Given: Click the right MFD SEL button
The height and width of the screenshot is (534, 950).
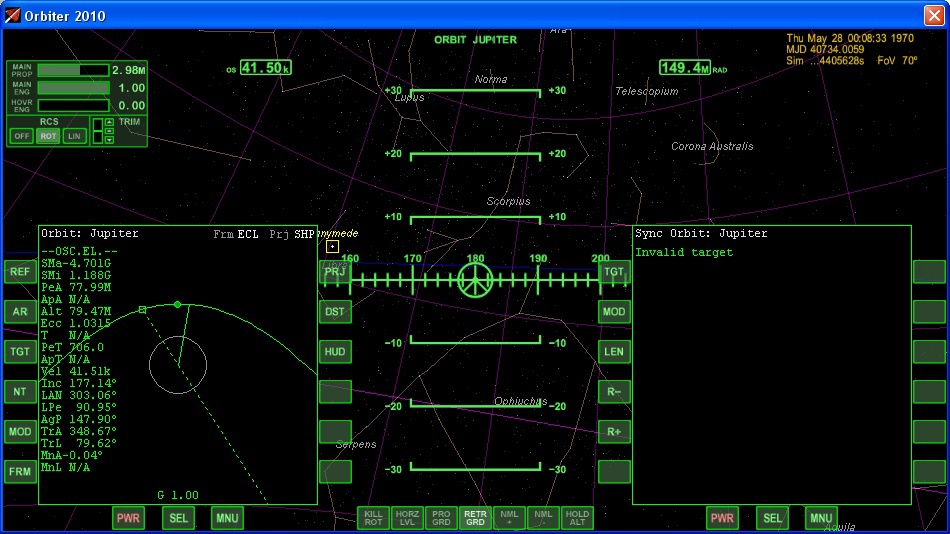Looking at the screenshot, I should tap(772, 518).
